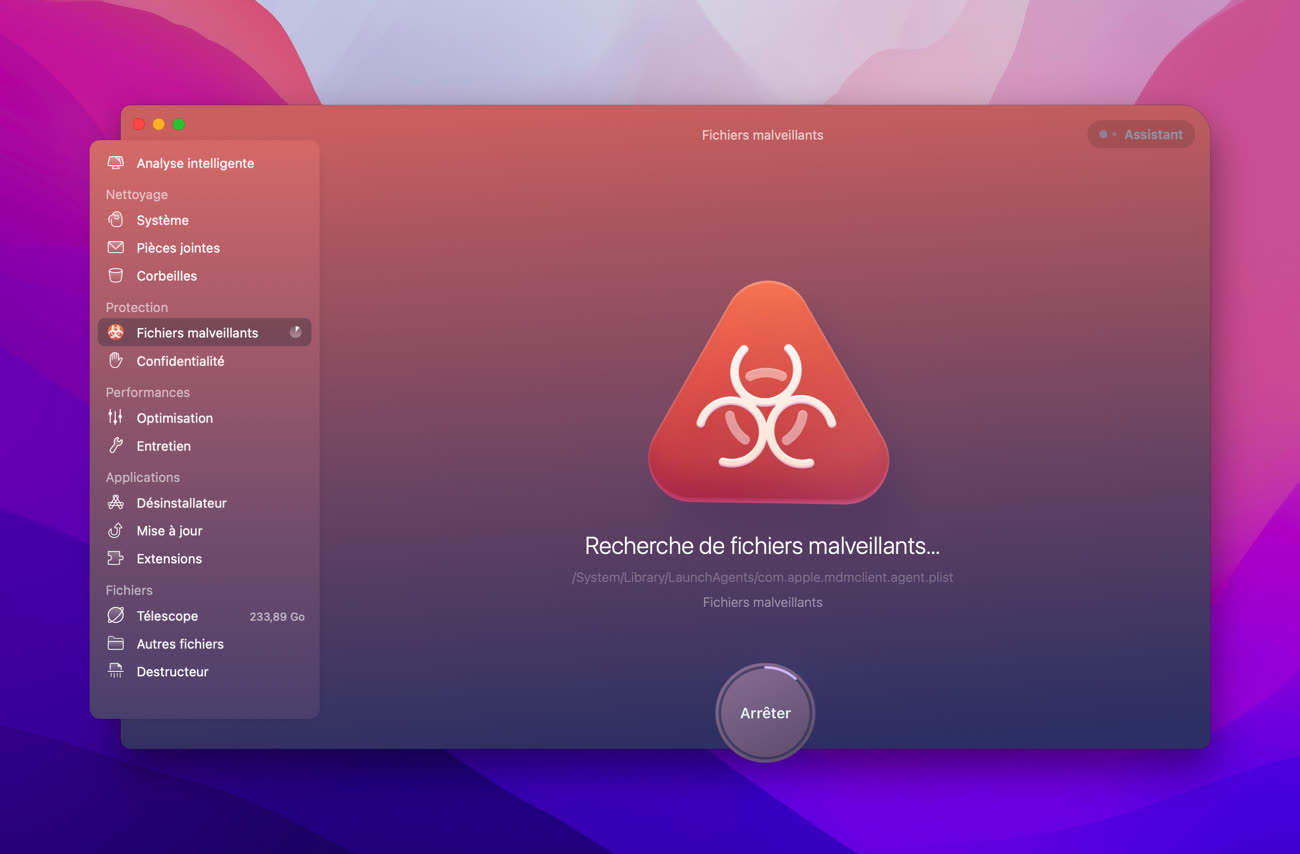The image size is (1300, 854).
Task: Click the green full-screen window button
Action: coord(179,124)
